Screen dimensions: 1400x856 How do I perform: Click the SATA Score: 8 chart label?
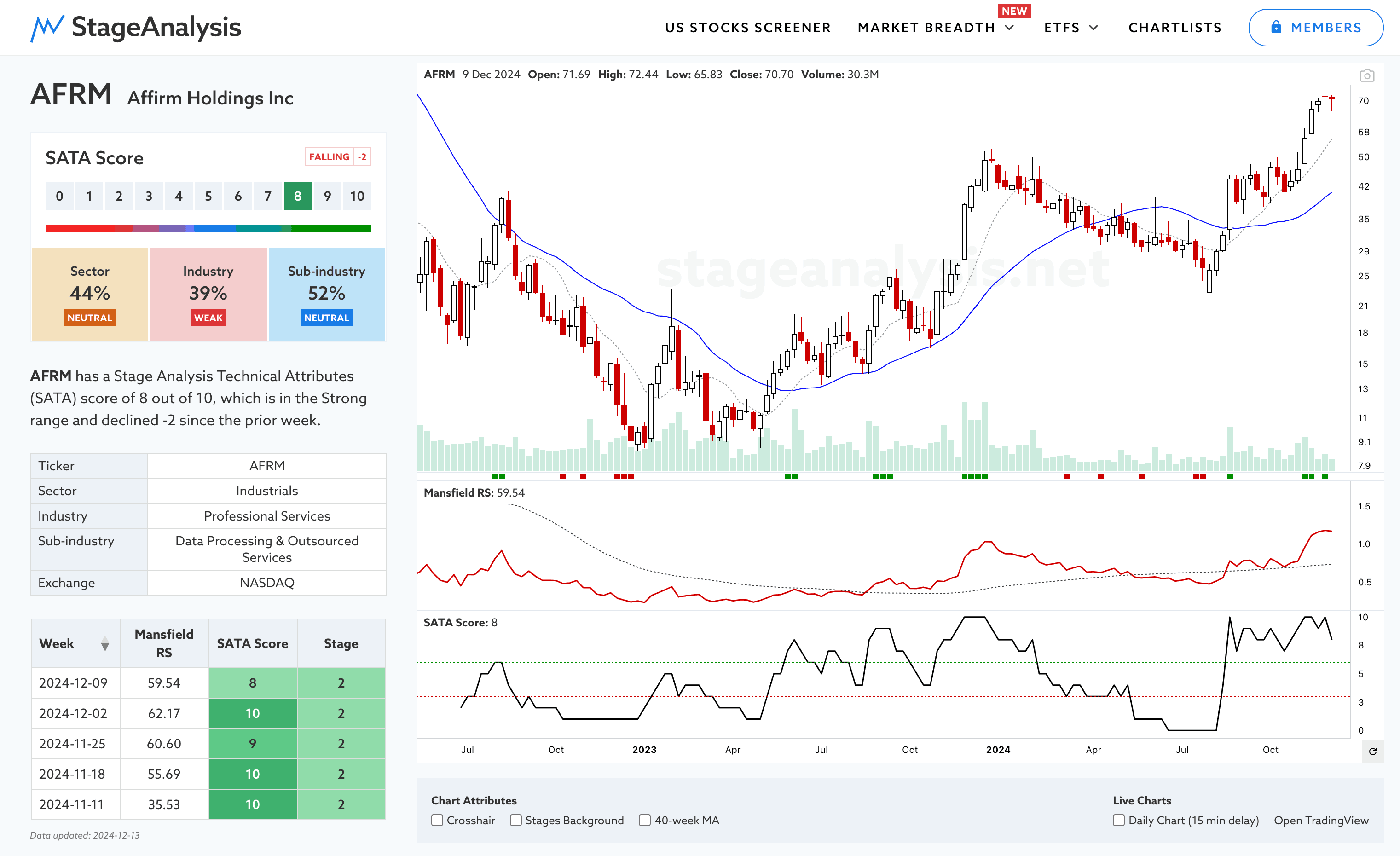click(460, 623)
